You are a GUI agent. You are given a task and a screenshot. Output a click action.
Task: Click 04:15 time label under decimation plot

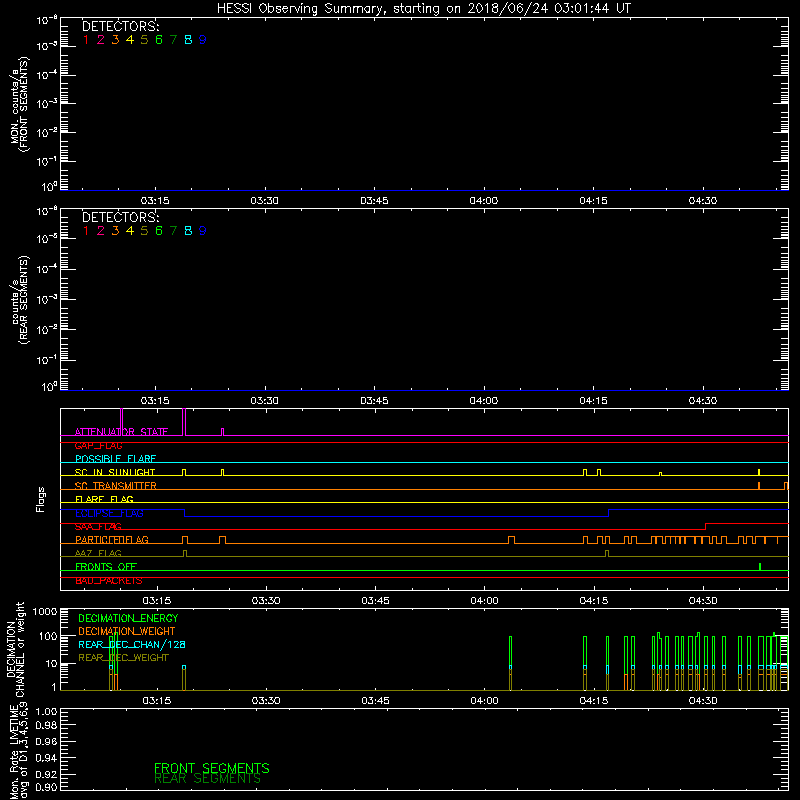point(594,701)
